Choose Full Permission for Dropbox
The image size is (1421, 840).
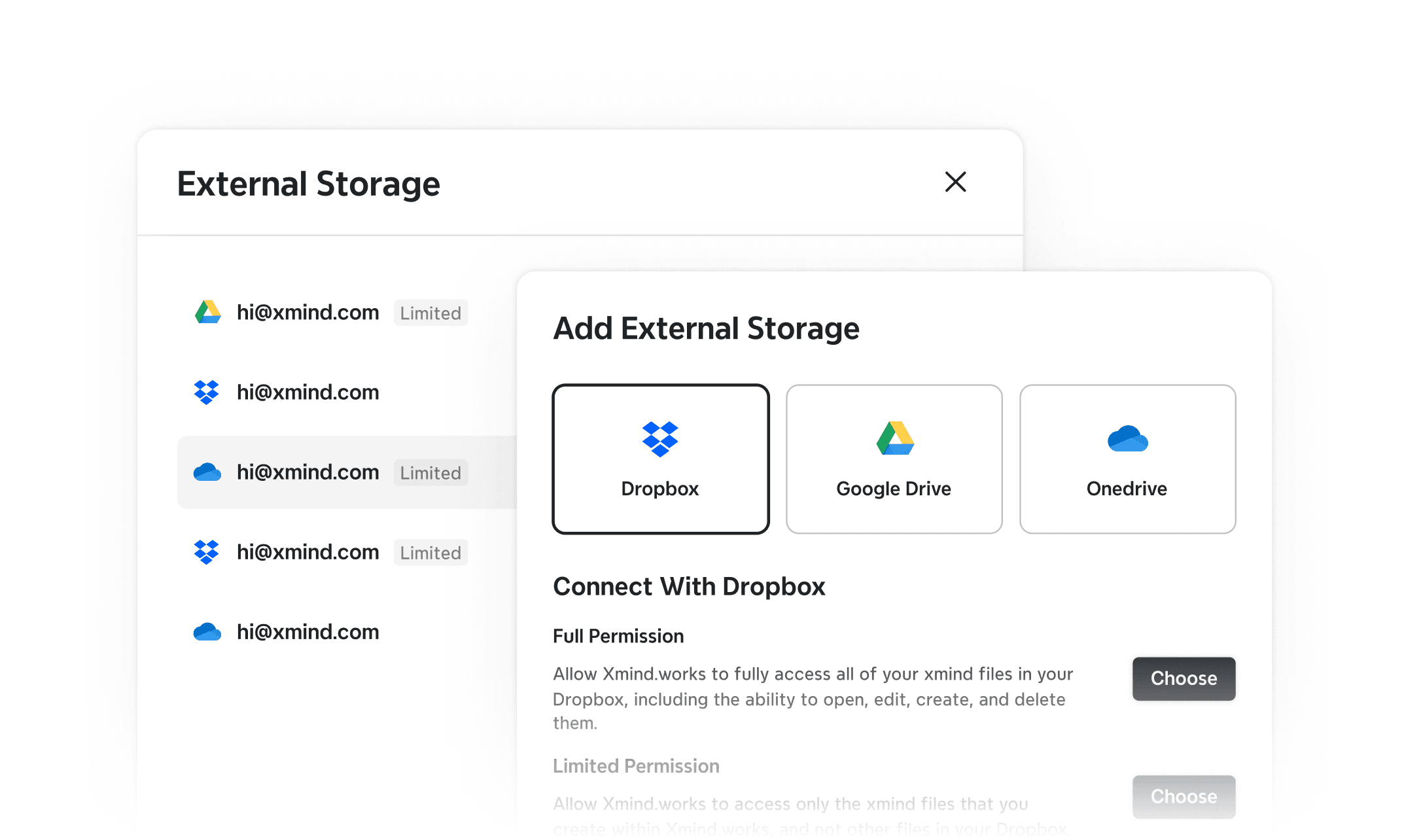click(1184, 678)
